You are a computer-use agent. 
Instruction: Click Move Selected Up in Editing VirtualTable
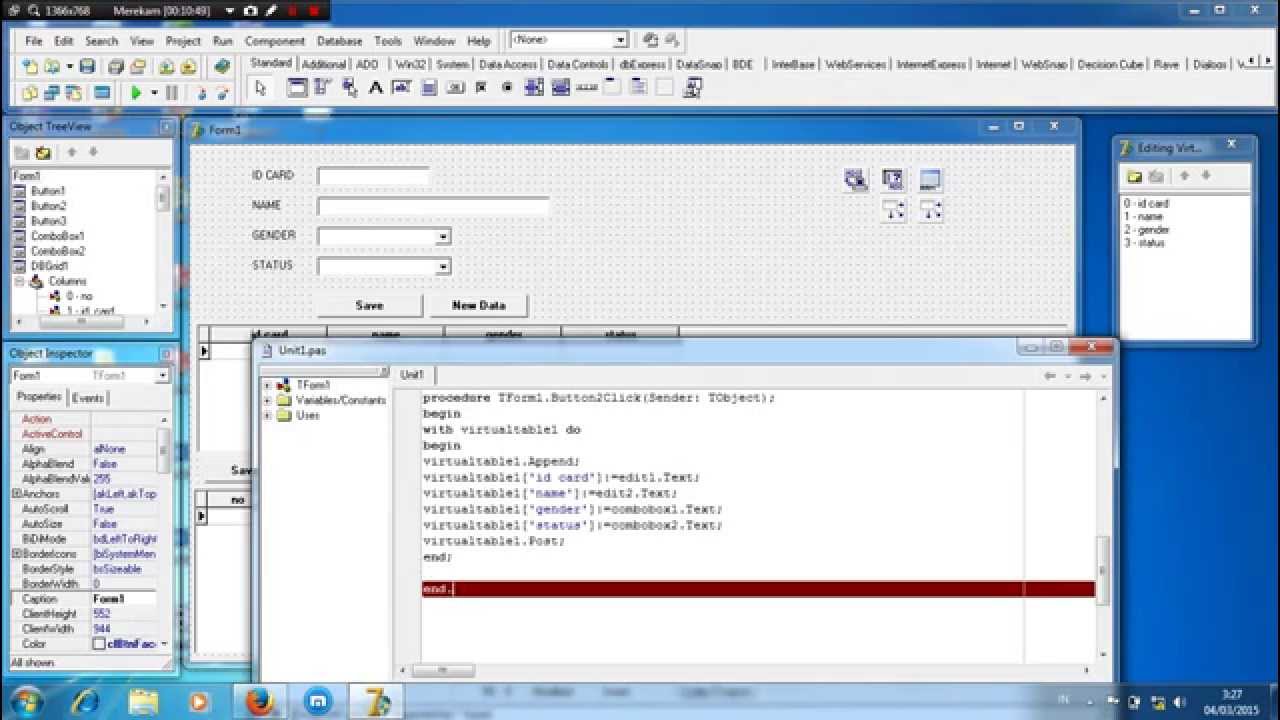[x=1184, y=176]
